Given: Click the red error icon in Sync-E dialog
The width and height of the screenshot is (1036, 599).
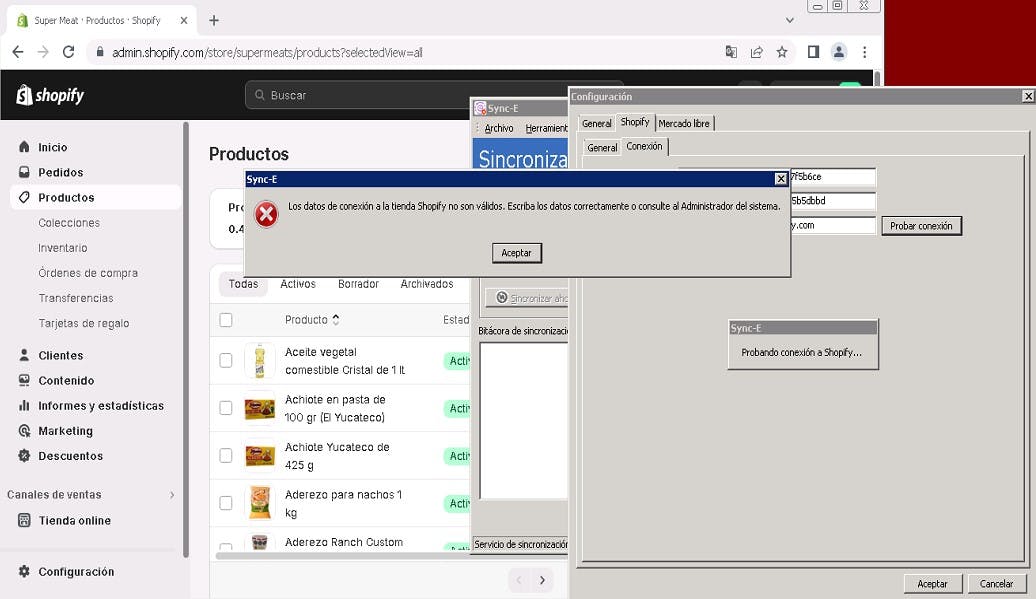Looking at the screenshot, I should [x=266, y=215].
